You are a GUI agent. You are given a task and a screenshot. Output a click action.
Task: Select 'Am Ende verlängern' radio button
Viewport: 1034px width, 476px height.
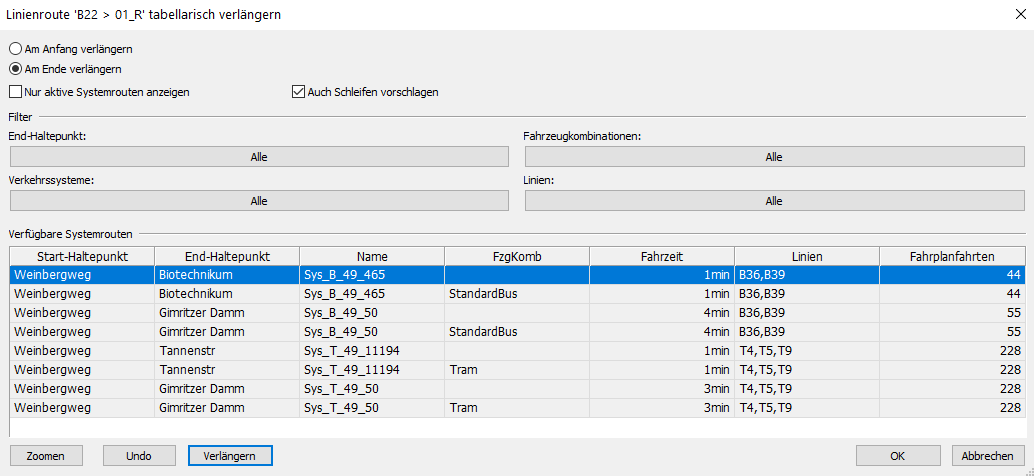point(16,69)
